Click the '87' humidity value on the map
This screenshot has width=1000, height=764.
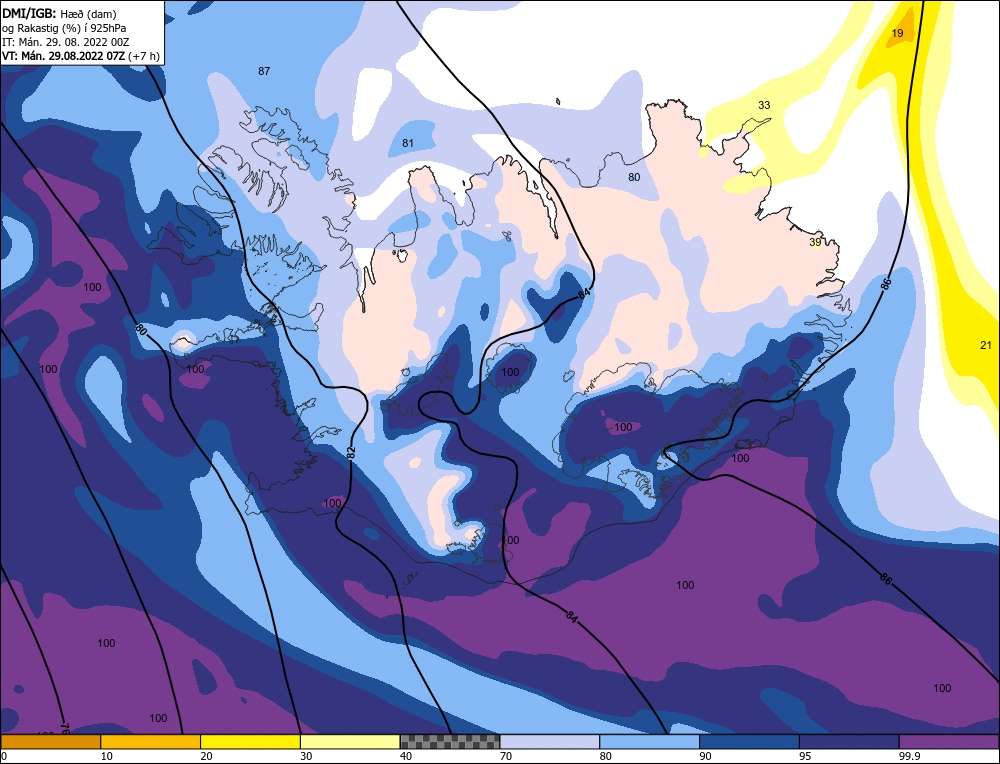(264, 71)
